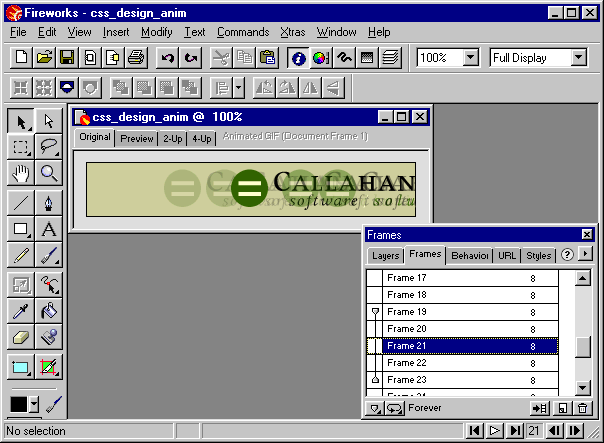
Task: Open the stroke color swatch dropdown arrow
Action: point(34,404)
